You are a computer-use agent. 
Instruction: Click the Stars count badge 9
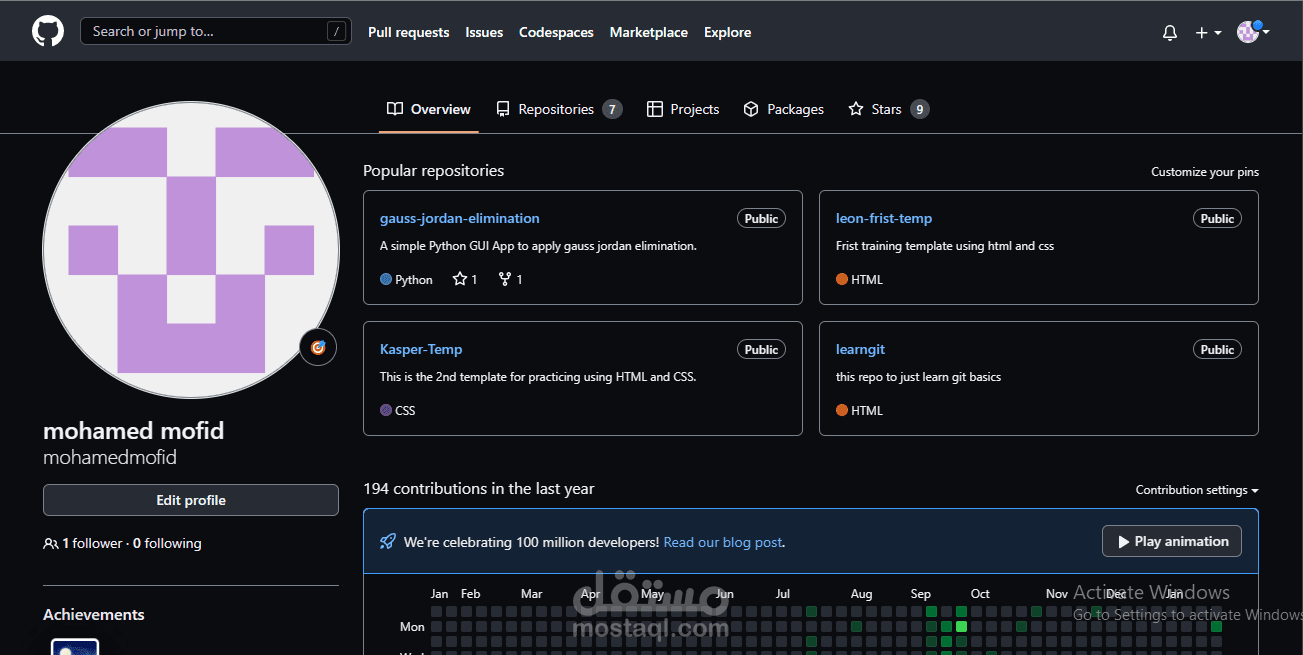tap(920, 109)
